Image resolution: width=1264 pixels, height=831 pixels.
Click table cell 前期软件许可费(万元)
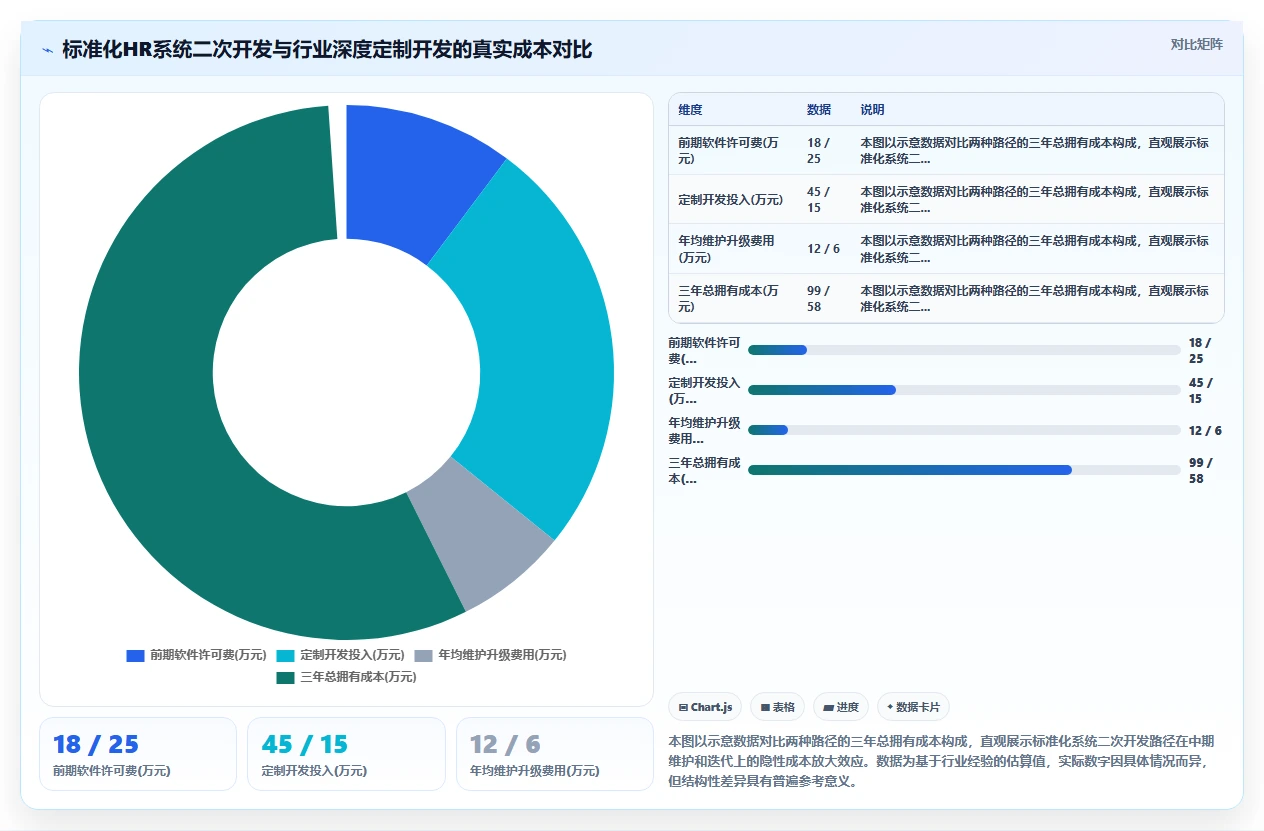pyautogui.click(x=732, y=150)
